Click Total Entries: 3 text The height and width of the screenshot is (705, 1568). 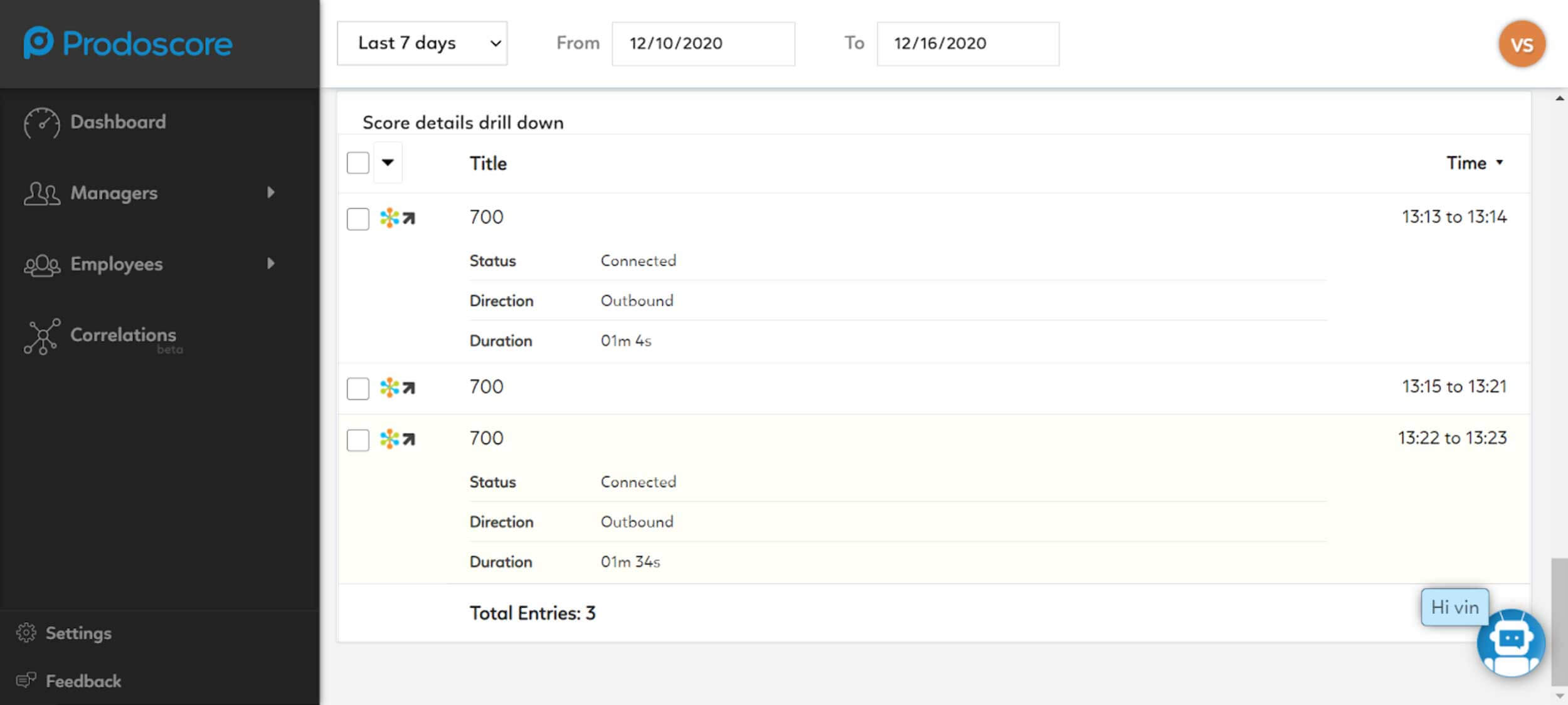pyautogui.click(x=532, y=613)
